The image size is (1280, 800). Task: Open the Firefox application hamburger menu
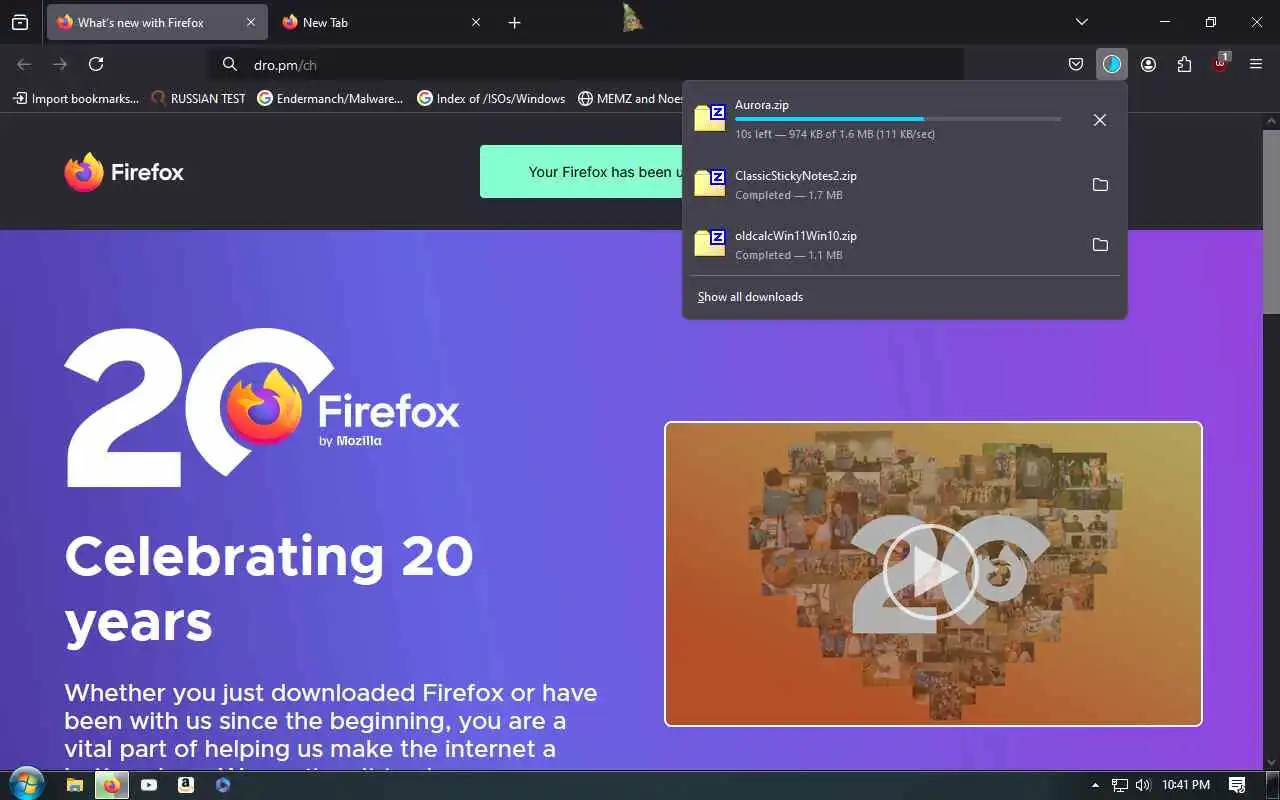(1256, 64)
